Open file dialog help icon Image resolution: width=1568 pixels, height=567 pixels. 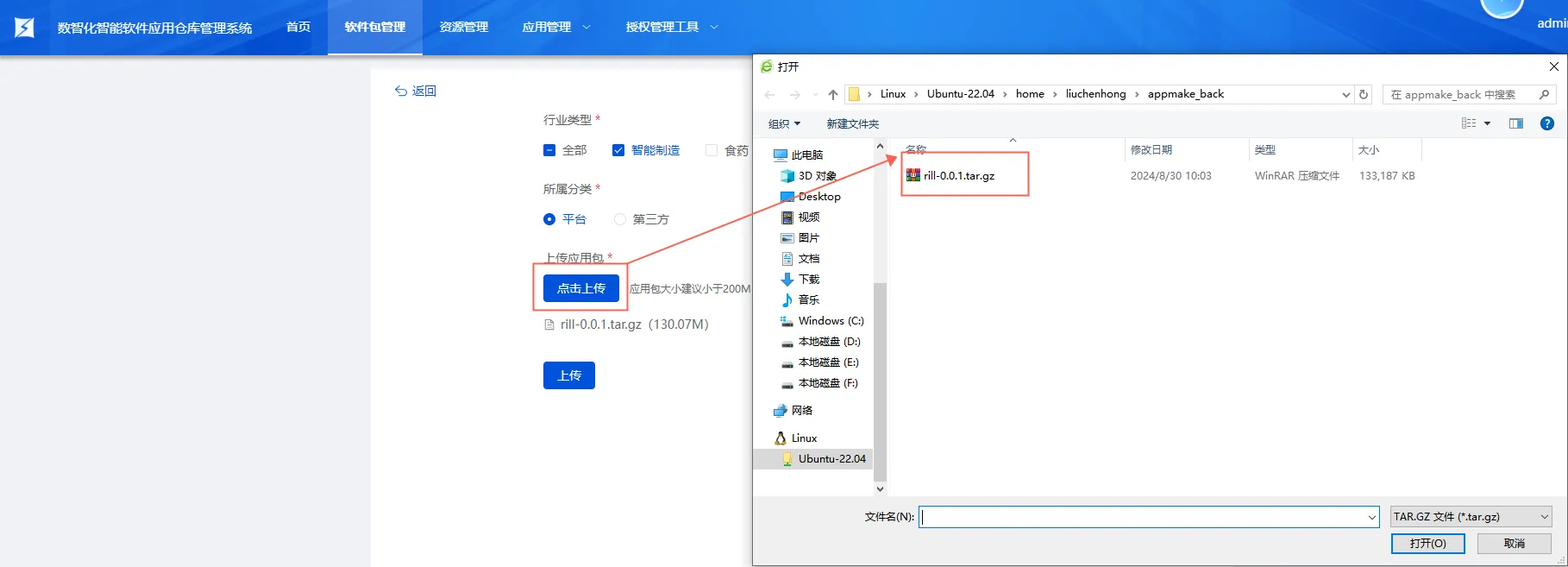point(1547,123)
